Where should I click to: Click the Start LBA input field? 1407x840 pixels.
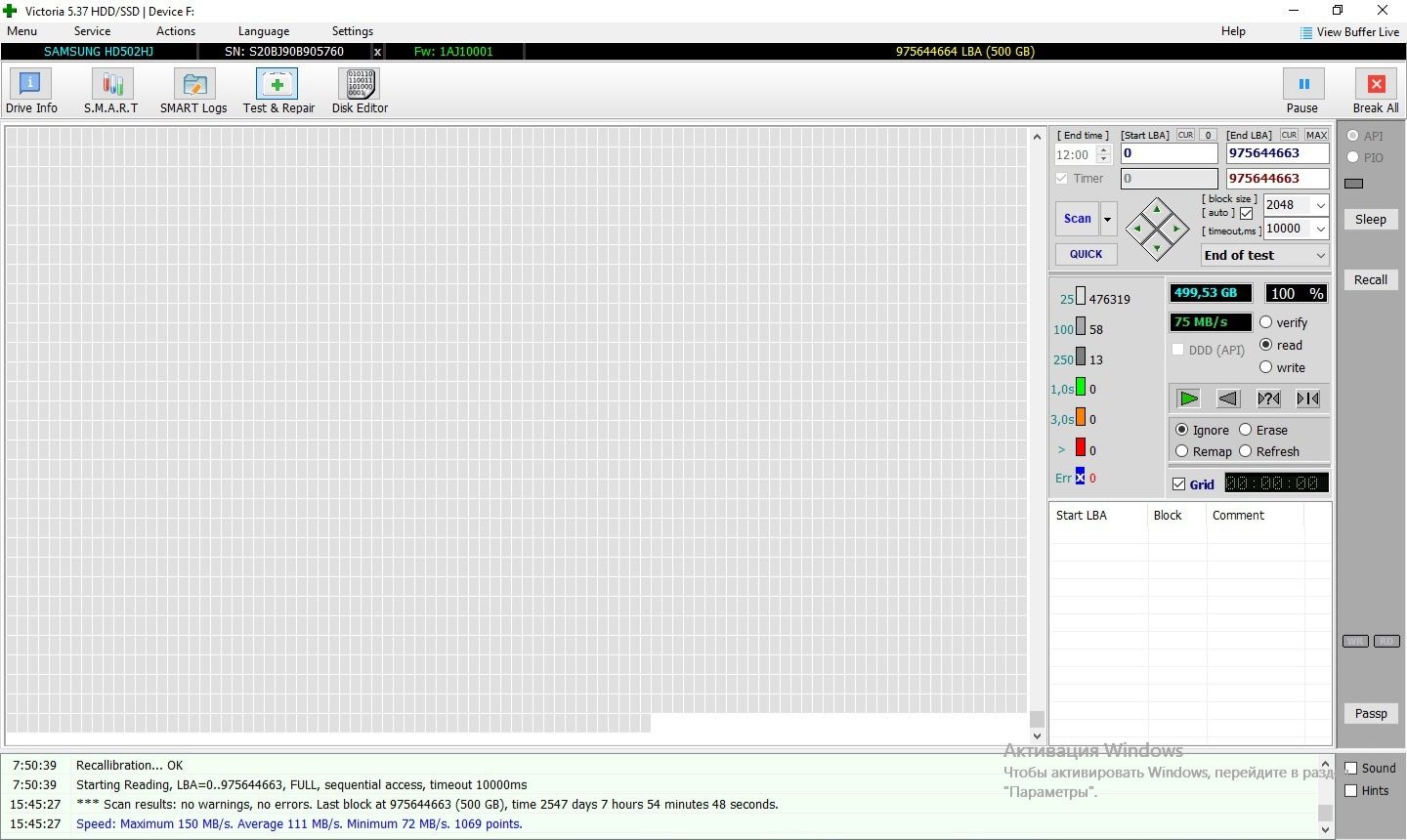(x=1169, y=153)
